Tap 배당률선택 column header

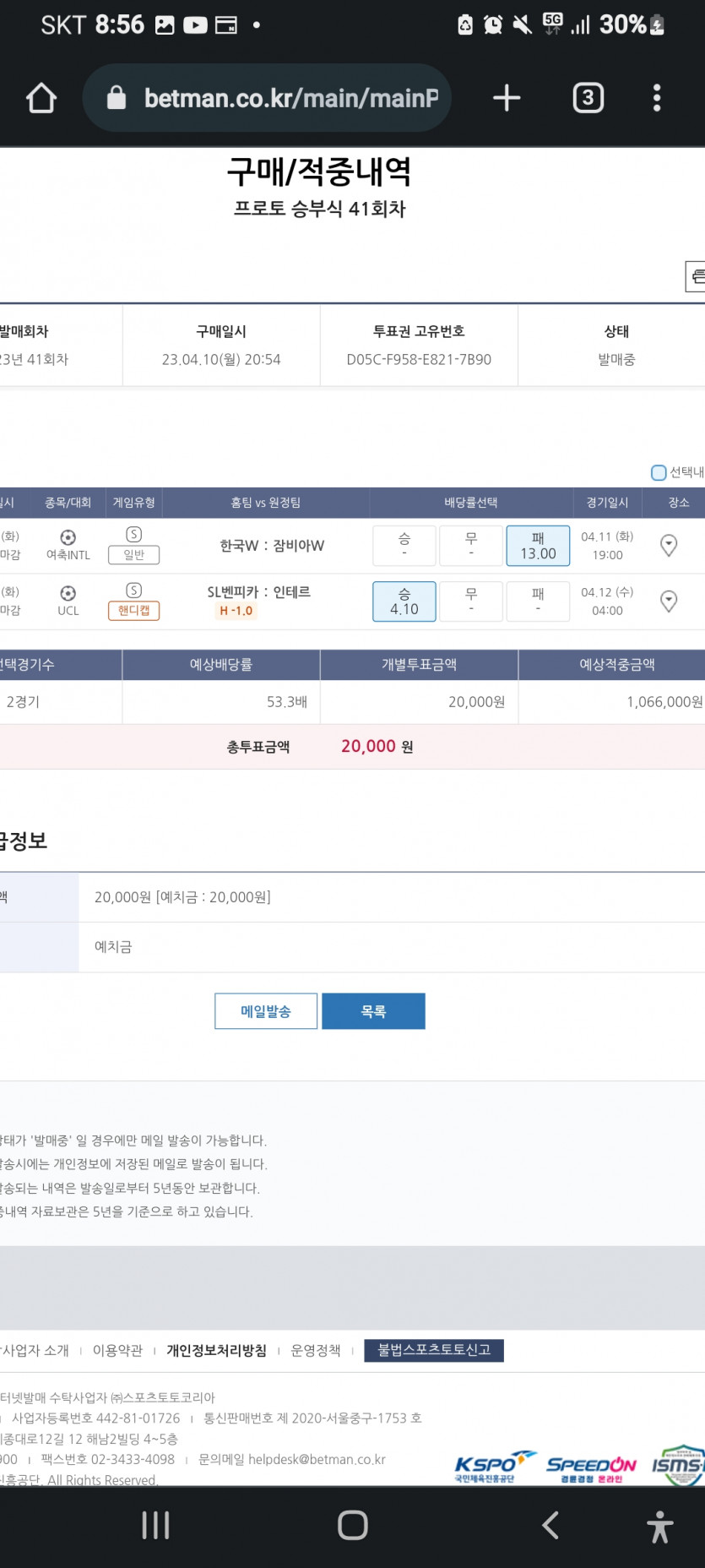point(471,503)
